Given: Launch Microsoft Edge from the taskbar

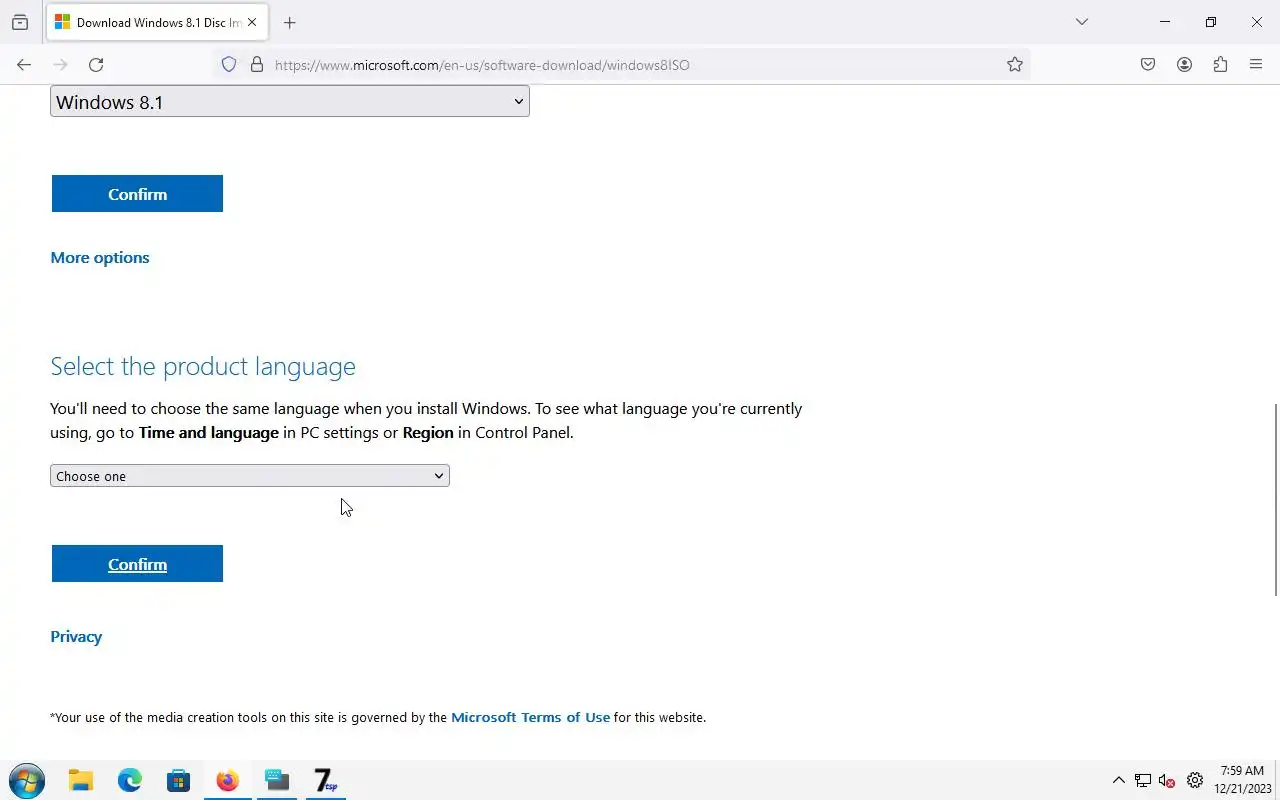Looking at the screenshot, I should coord(130,780).
